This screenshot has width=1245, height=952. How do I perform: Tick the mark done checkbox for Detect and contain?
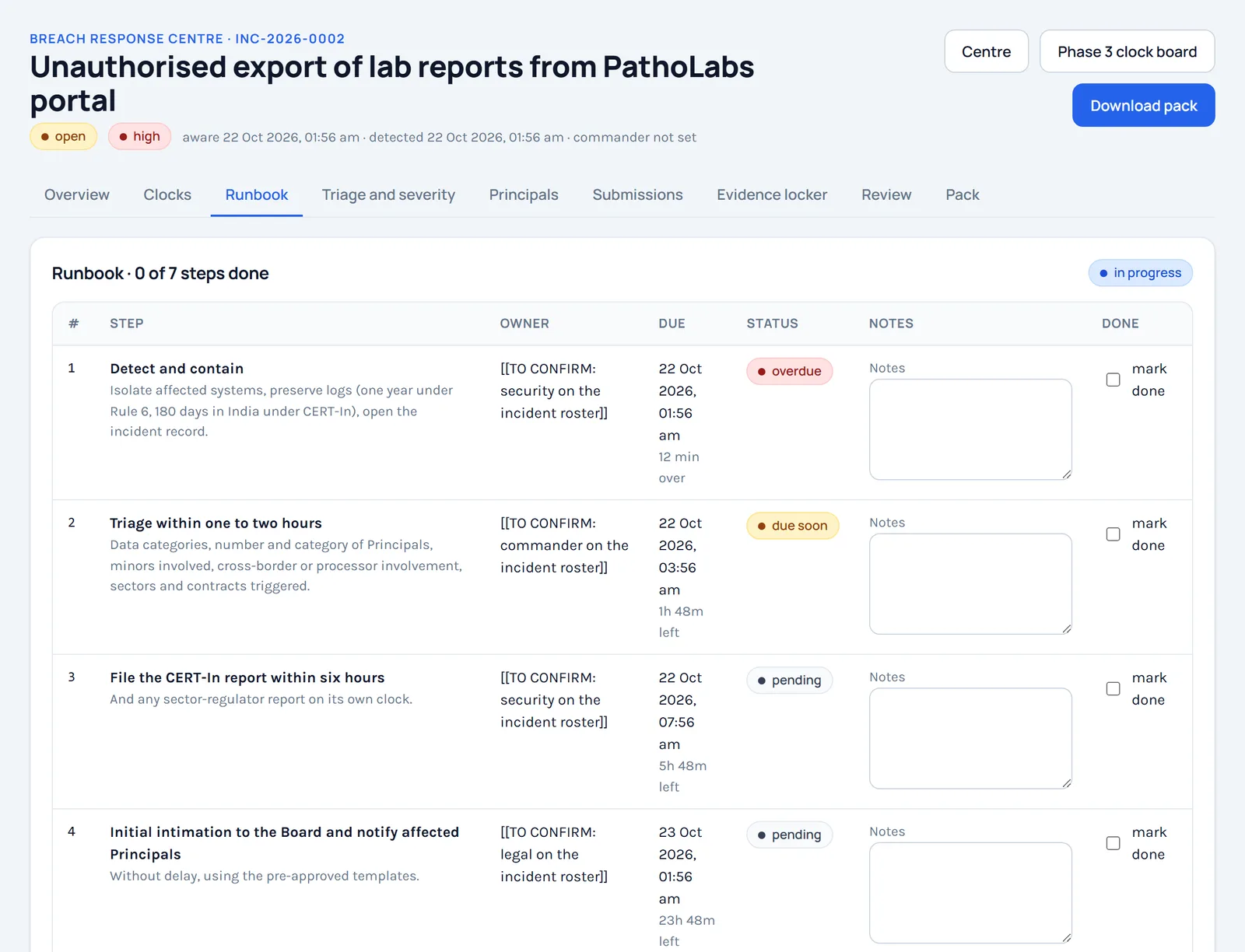(x=1113, y=380)
